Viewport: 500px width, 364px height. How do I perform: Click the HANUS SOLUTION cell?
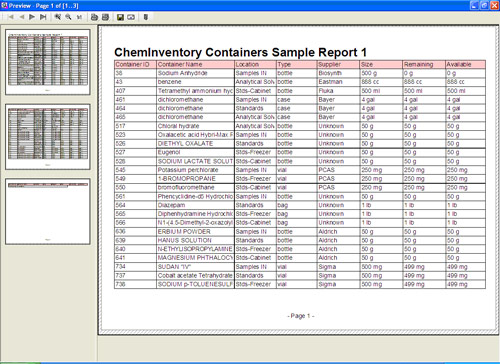click(195, 240)
